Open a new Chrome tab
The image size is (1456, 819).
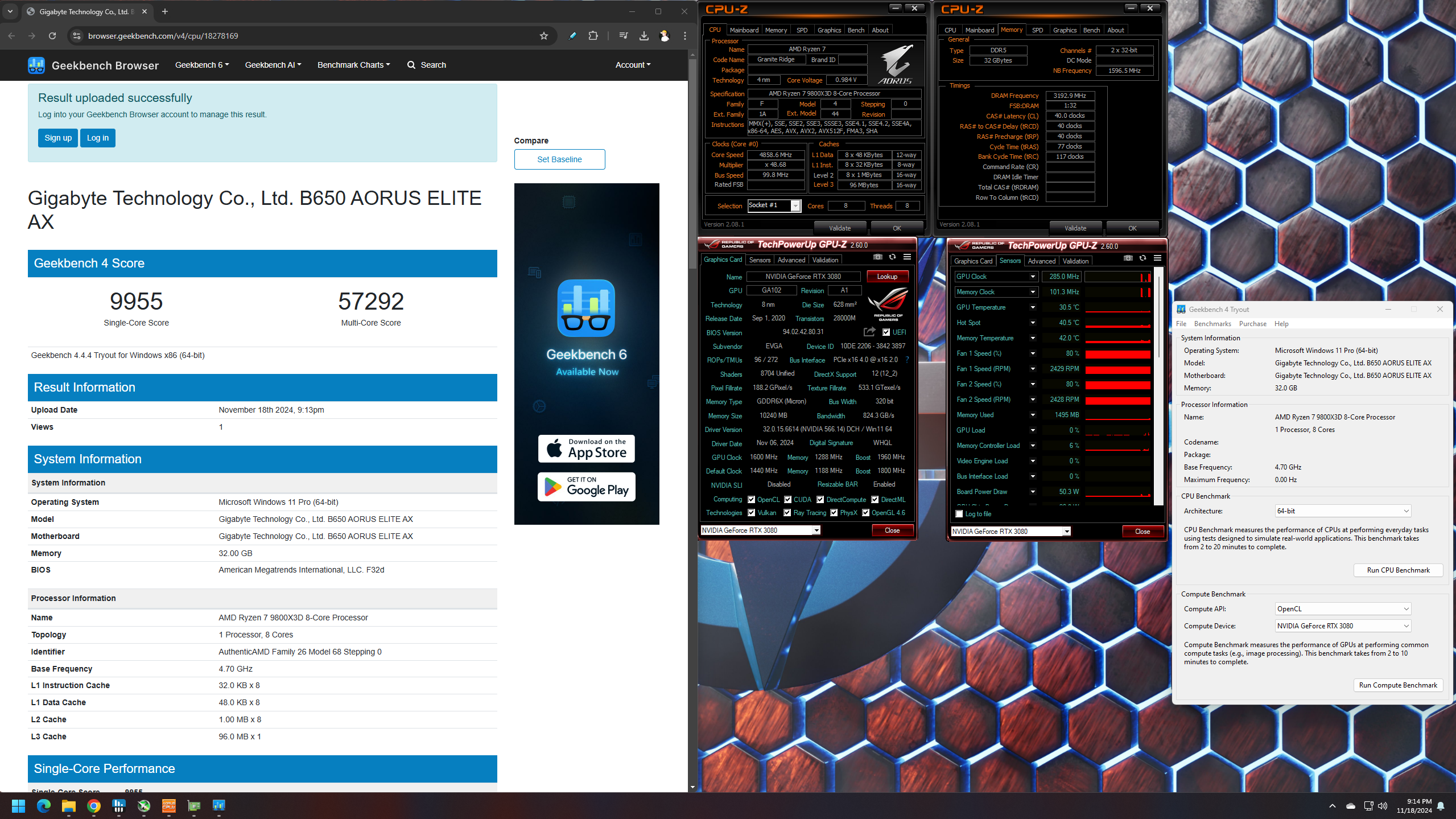tap(165, 11)
